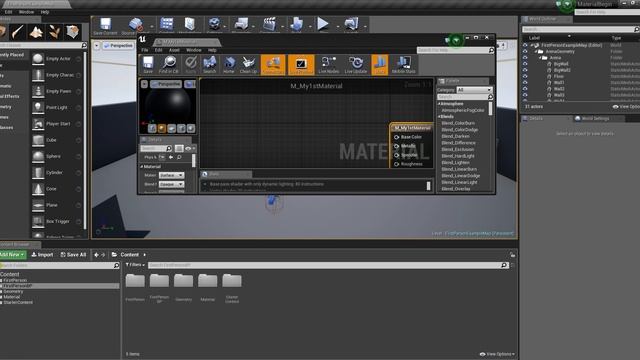
Task: Open the Marketplace toolbar icon
Action: pyautogui.click(x=190, y=25)
